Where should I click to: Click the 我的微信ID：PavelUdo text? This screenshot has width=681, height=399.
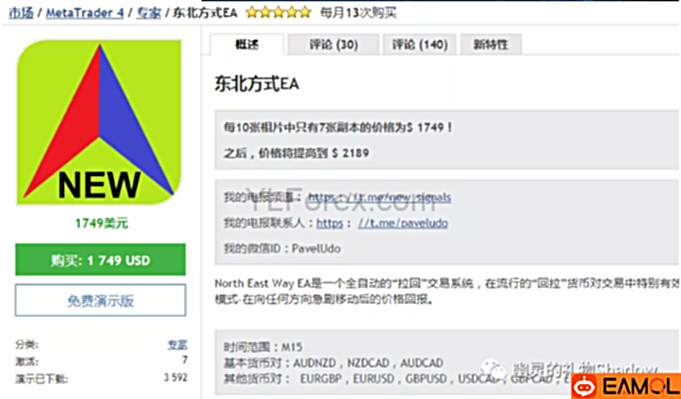(282, 249)
